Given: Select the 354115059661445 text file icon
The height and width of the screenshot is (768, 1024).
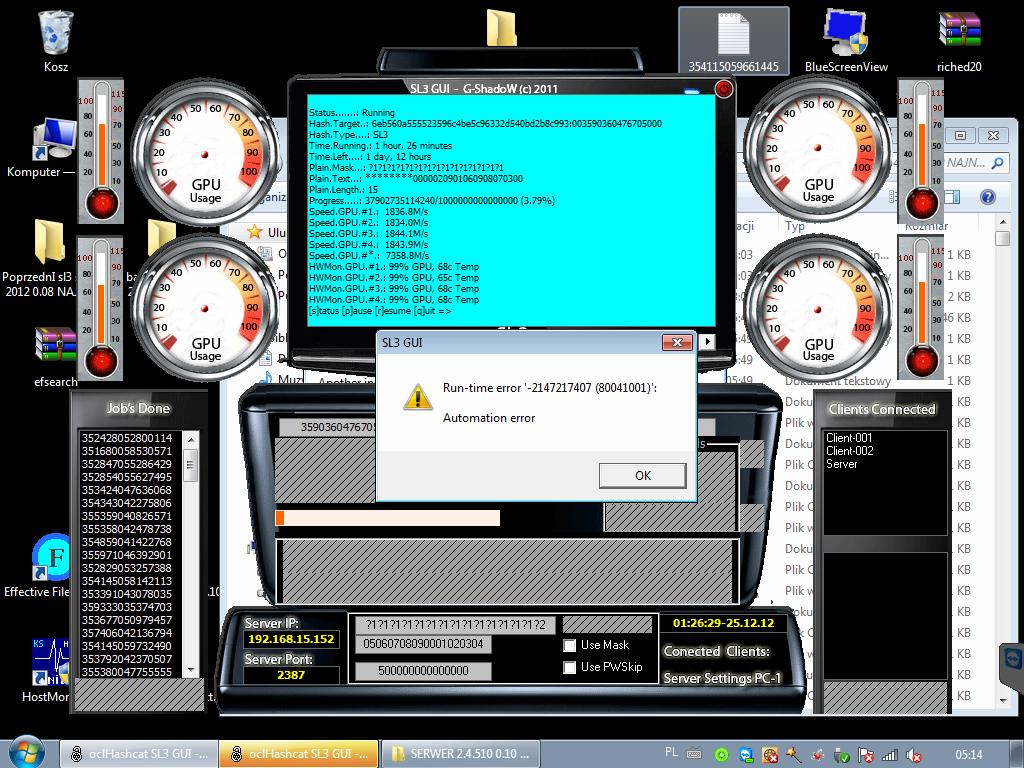Looking at the screenshot, I should tap(733, 40).
